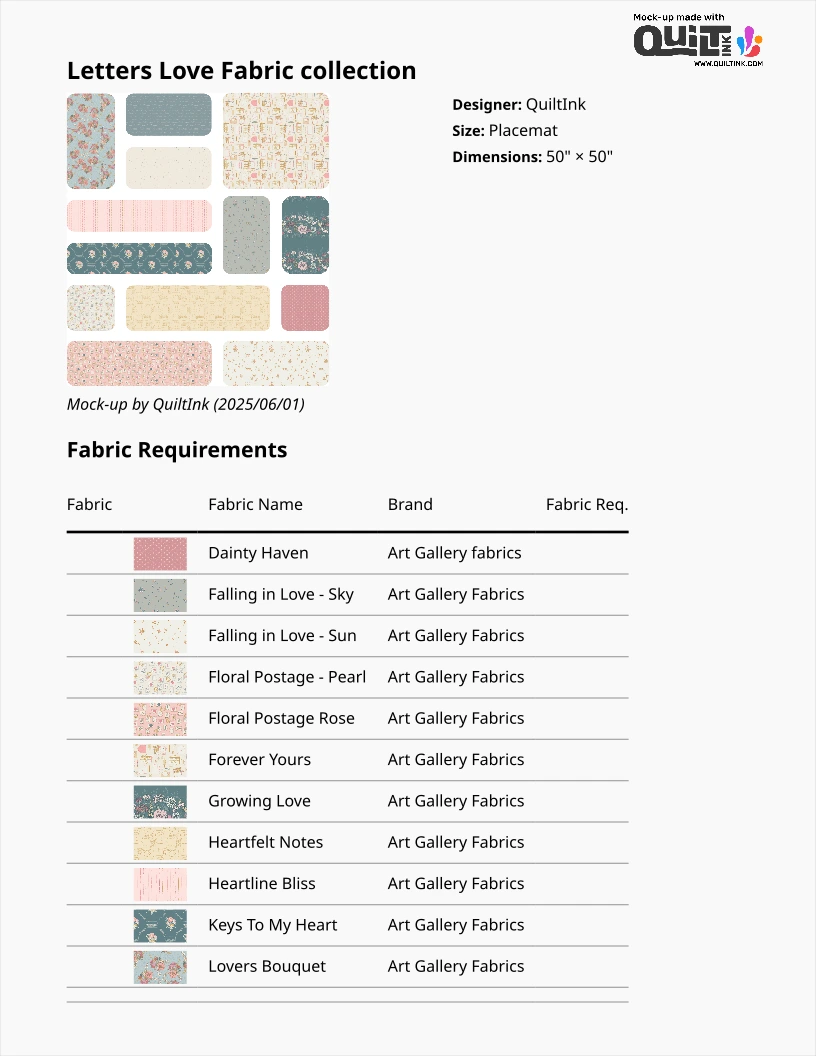The height and width of the screenshot is (1056, 816).
Task: Click the small rose-dotted tile in mock-up
Action: 305,308
